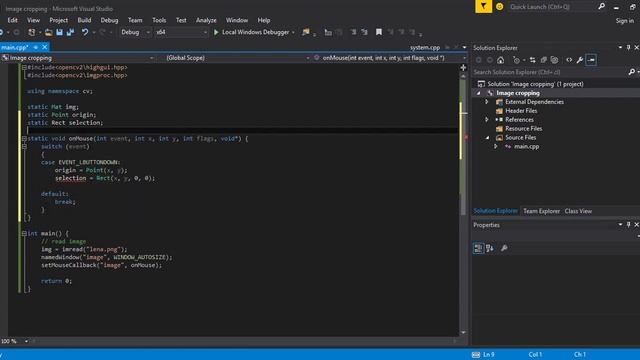This screenshot has width=640, height=360.
Task: Click Local Windows Debugger start button
Action: coord(252,32)
